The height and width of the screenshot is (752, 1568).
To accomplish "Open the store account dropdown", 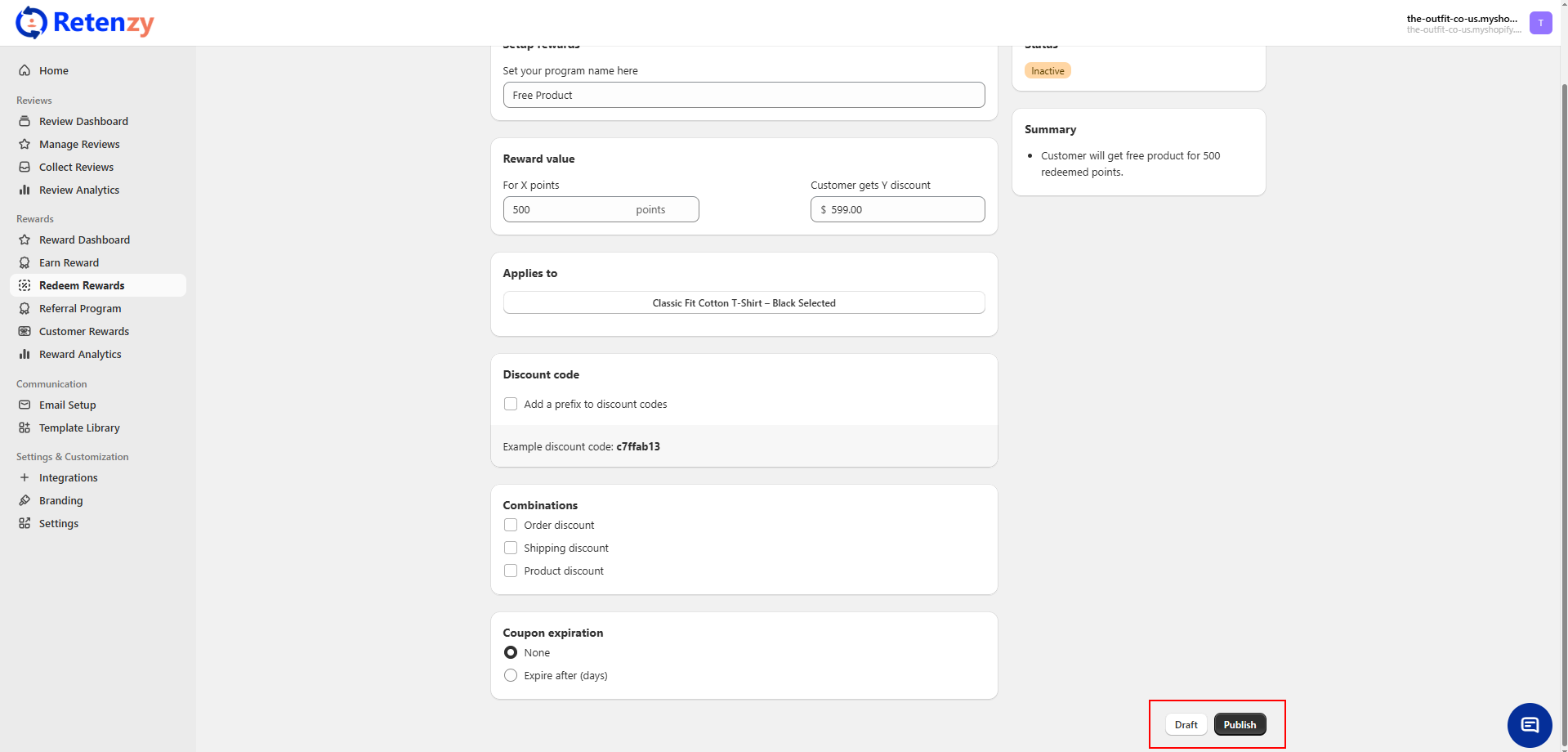I will (1463, 23).
